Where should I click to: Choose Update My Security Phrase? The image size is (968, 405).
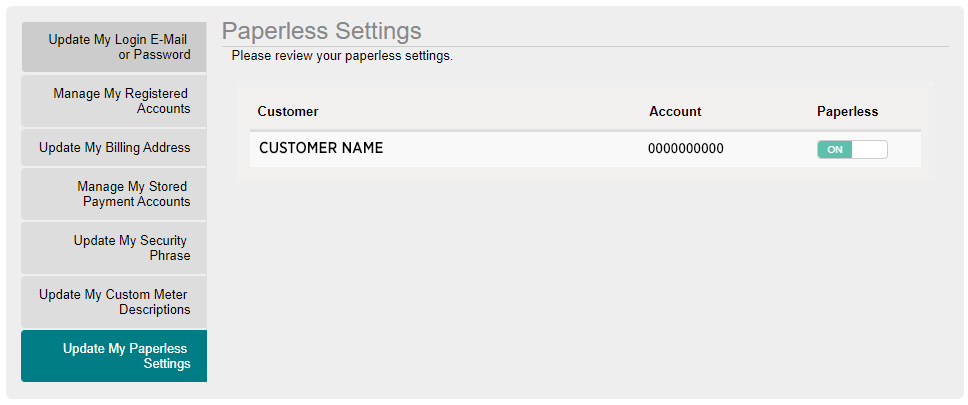tap(114, 248)
